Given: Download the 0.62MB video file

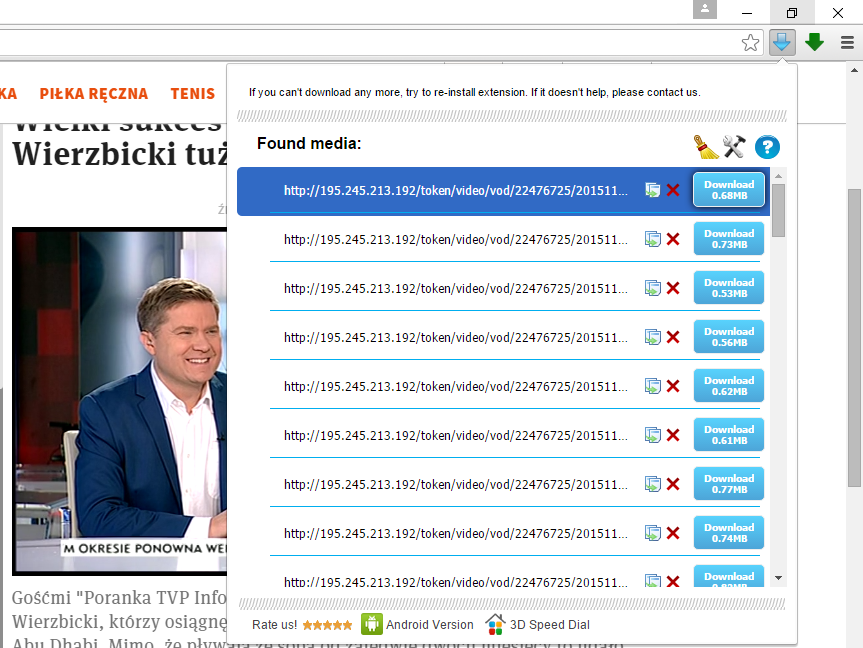Looking at the screenshot, I should click(729, 386).
